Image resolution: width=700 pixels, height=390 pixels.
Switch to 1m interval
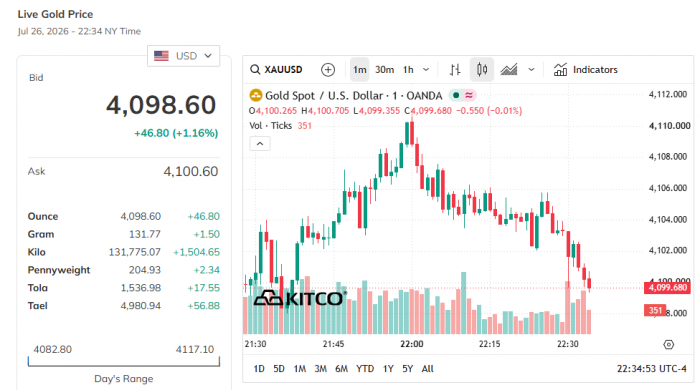point(359,70)
